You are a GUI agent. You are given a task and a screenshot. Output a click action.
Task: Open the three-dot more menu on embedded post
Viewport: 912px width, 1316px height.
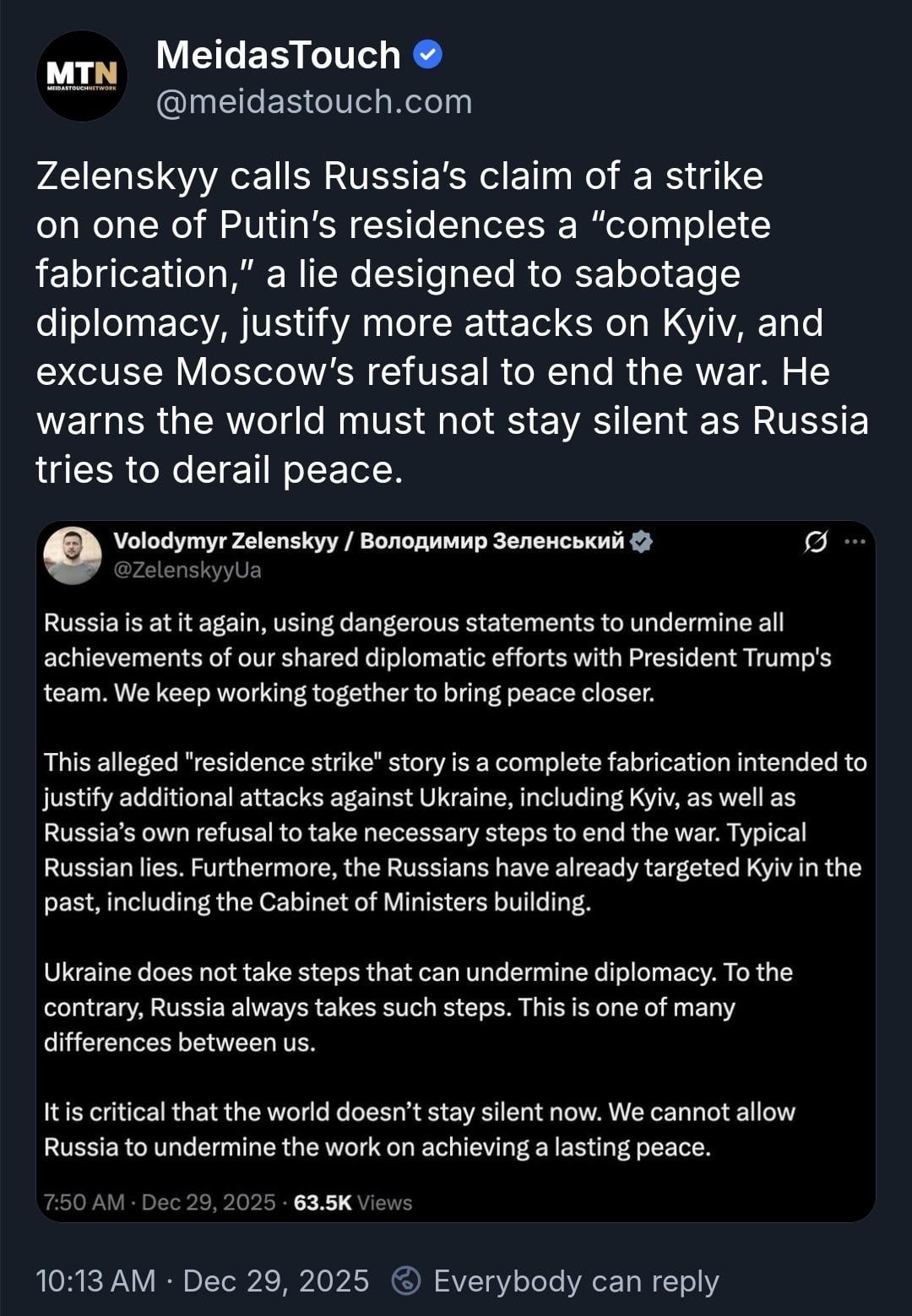(x=855, y=542)
